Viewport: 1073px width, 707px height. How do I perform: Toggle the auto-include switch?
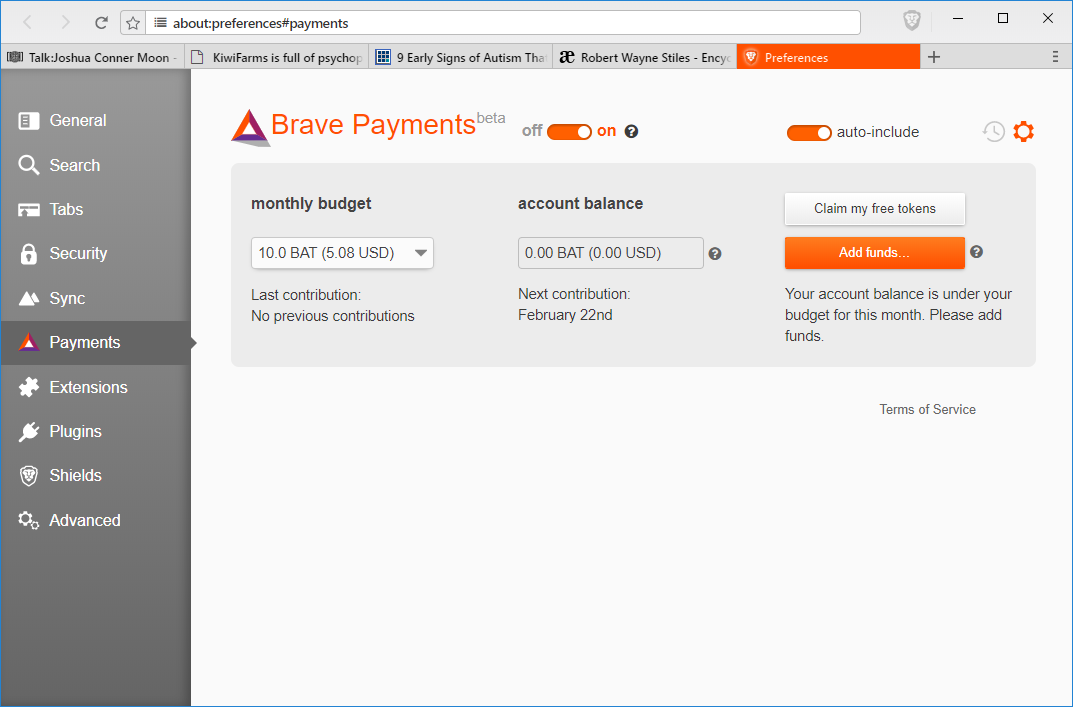click(x=809, y=132)
